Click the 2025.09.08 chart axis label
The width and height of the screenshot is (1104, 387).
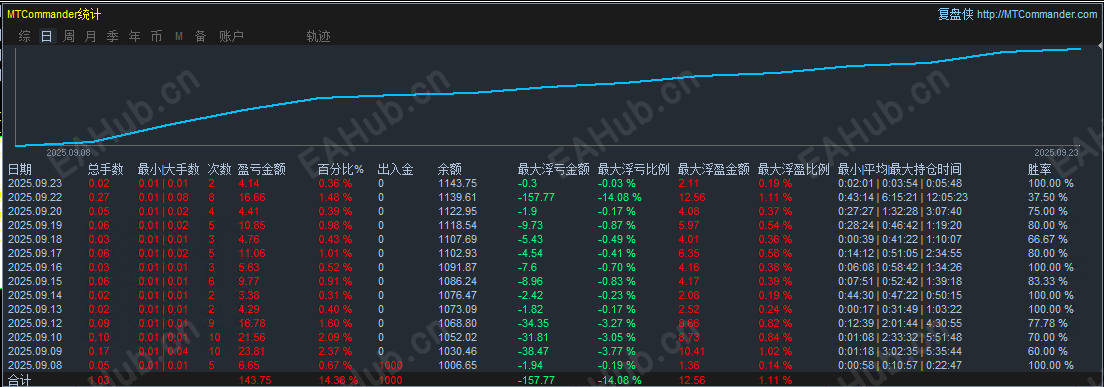[x=68, y=152]
